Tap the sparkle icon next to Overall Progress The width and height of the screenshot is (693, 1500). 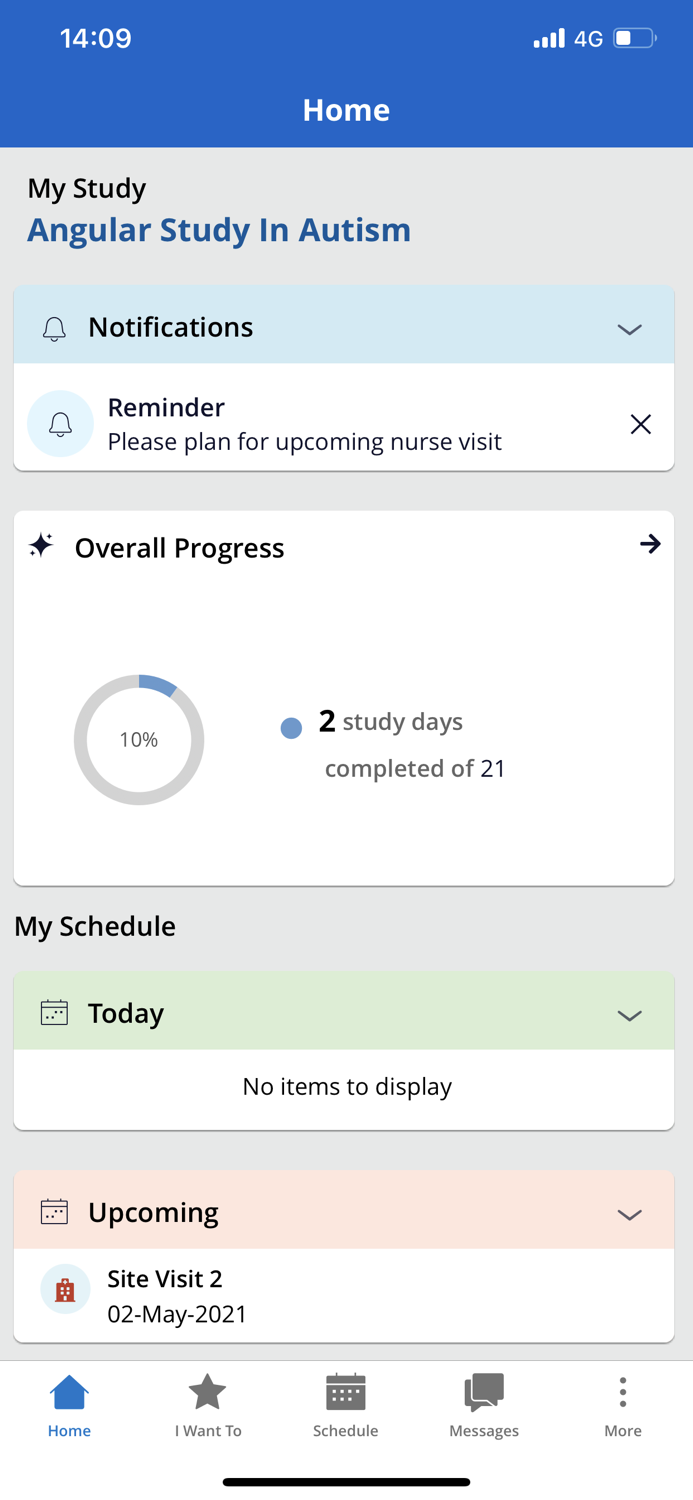41,545
